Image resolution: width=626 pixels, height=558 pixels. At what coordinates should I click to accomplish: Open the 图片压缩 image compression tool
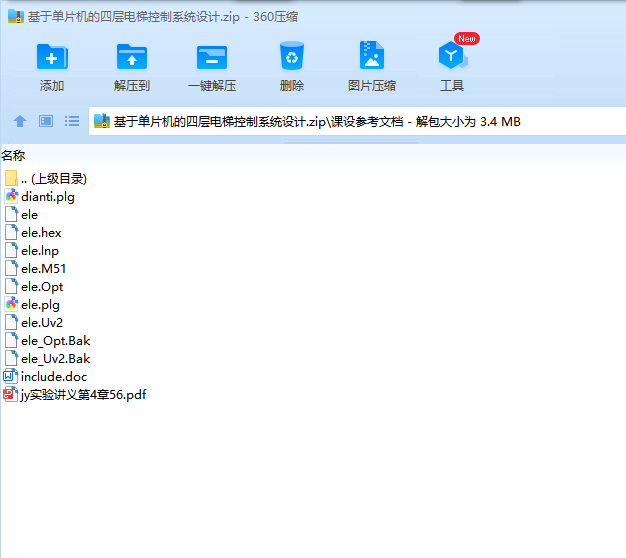(372, 55)
